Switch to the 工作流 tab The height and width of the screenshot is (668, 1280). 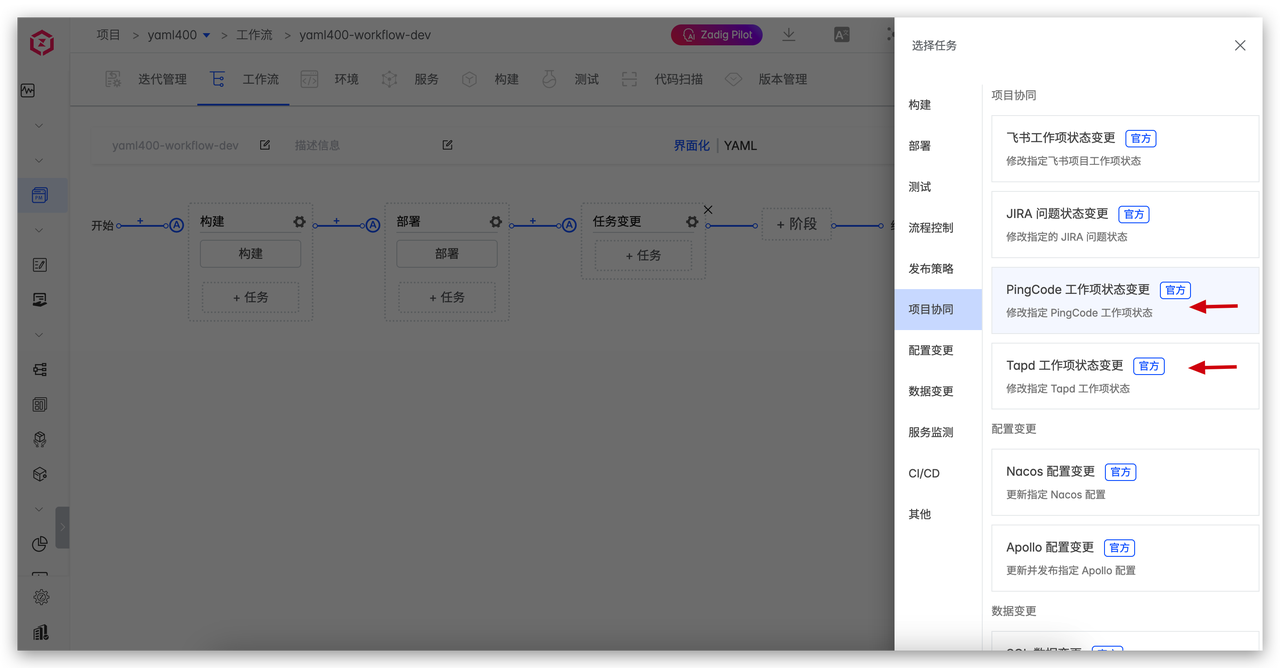coord(244,79)
